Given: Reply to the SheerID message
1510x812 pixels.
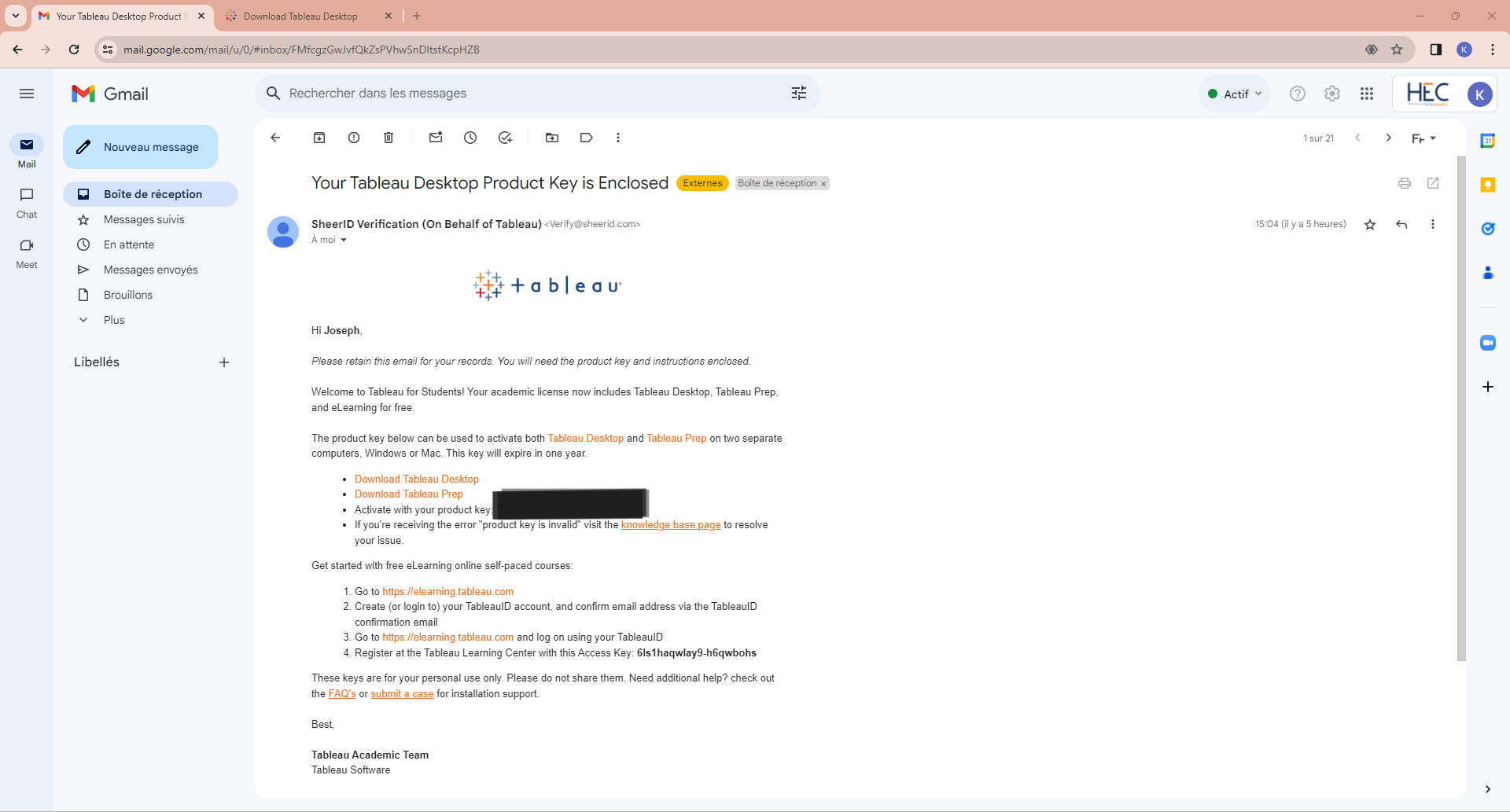Looking at the screenshot, I should pos(1401,225).
